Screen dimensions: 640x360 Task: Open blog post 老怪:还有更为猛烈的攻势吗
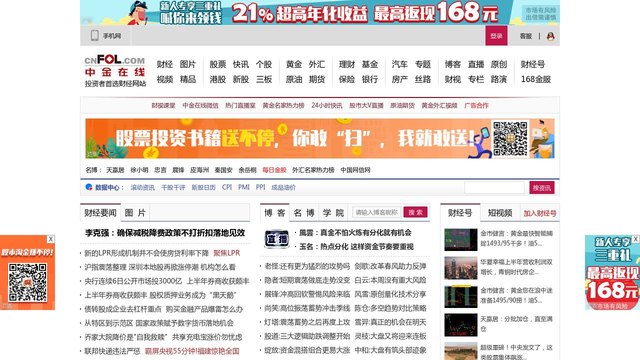click(307, 267)
